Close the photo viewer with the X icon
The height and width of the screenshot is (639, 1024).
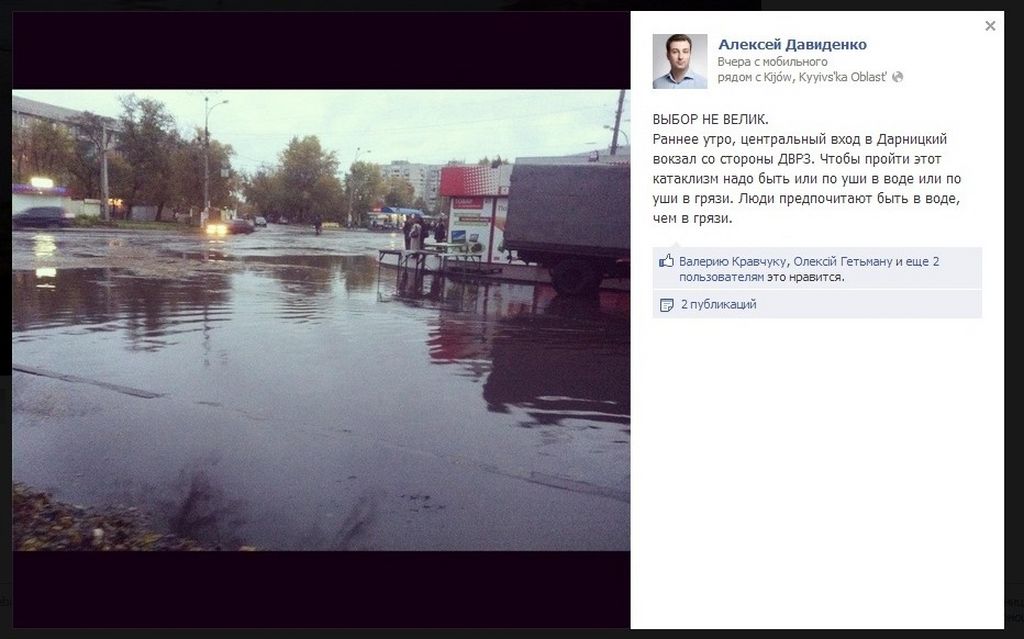(x=990, y=26)
